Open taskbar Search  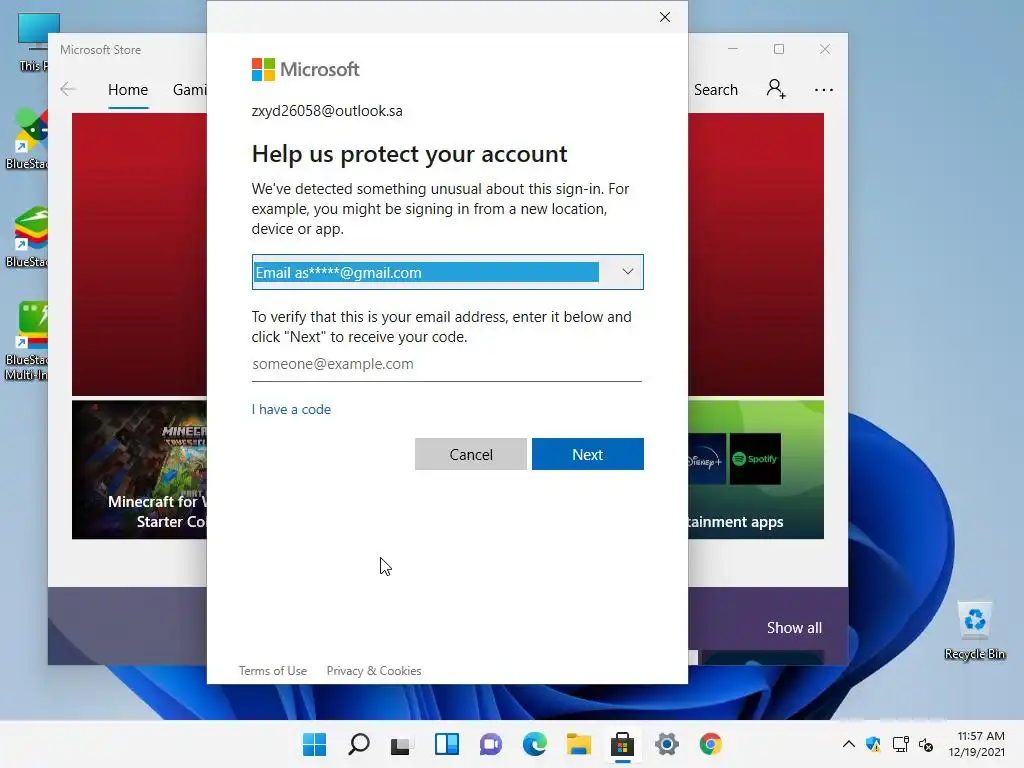point(359,744)
